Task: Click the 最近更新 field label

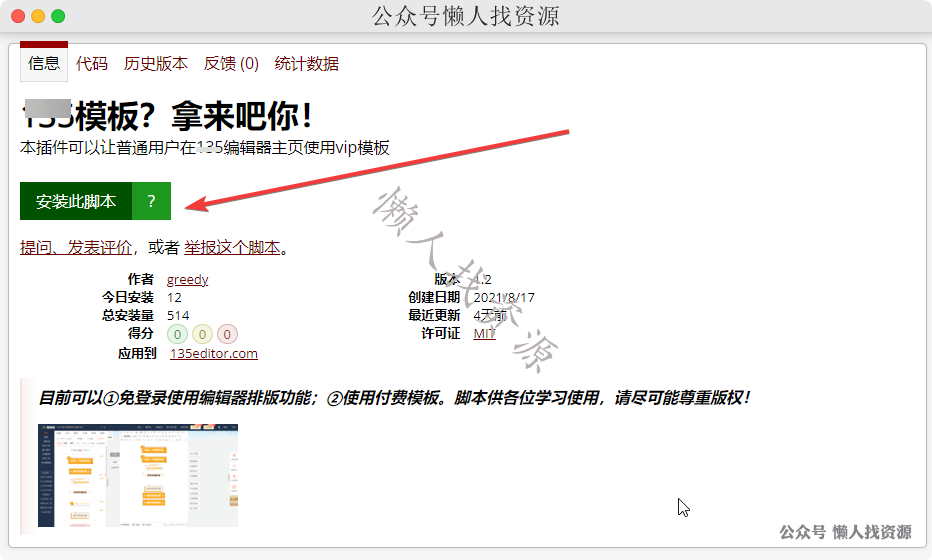Action: click(x=434, y=316)
